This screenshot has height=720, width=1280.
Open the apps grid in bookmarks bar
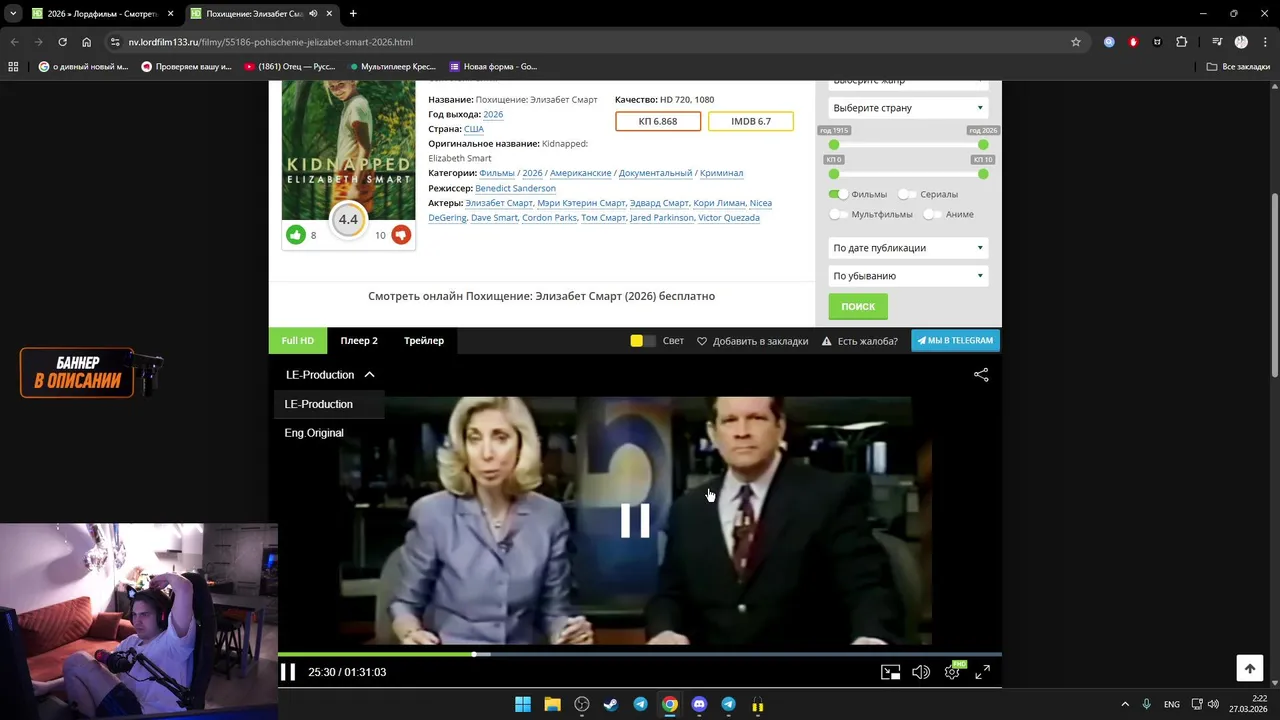13,67
